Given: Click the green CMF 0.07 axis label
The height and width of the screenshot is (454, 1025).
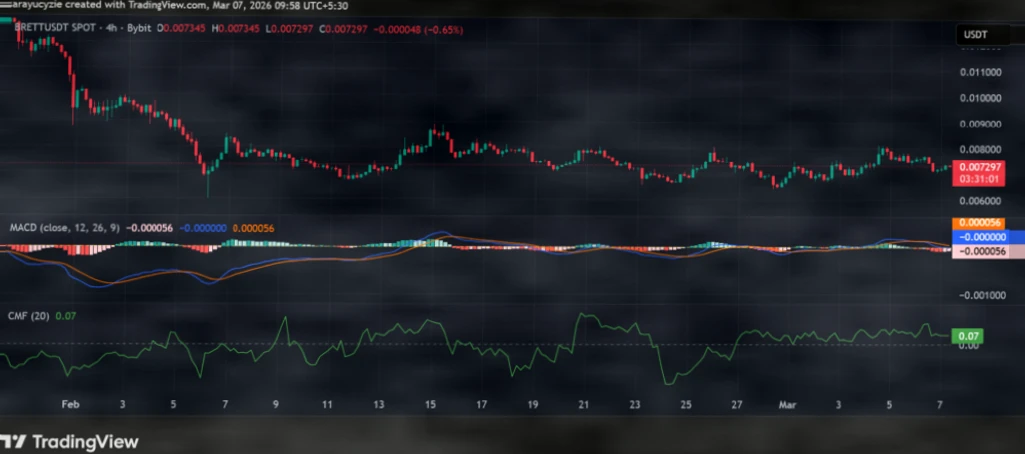Looking at the screenshot, I should coord(967,337).
